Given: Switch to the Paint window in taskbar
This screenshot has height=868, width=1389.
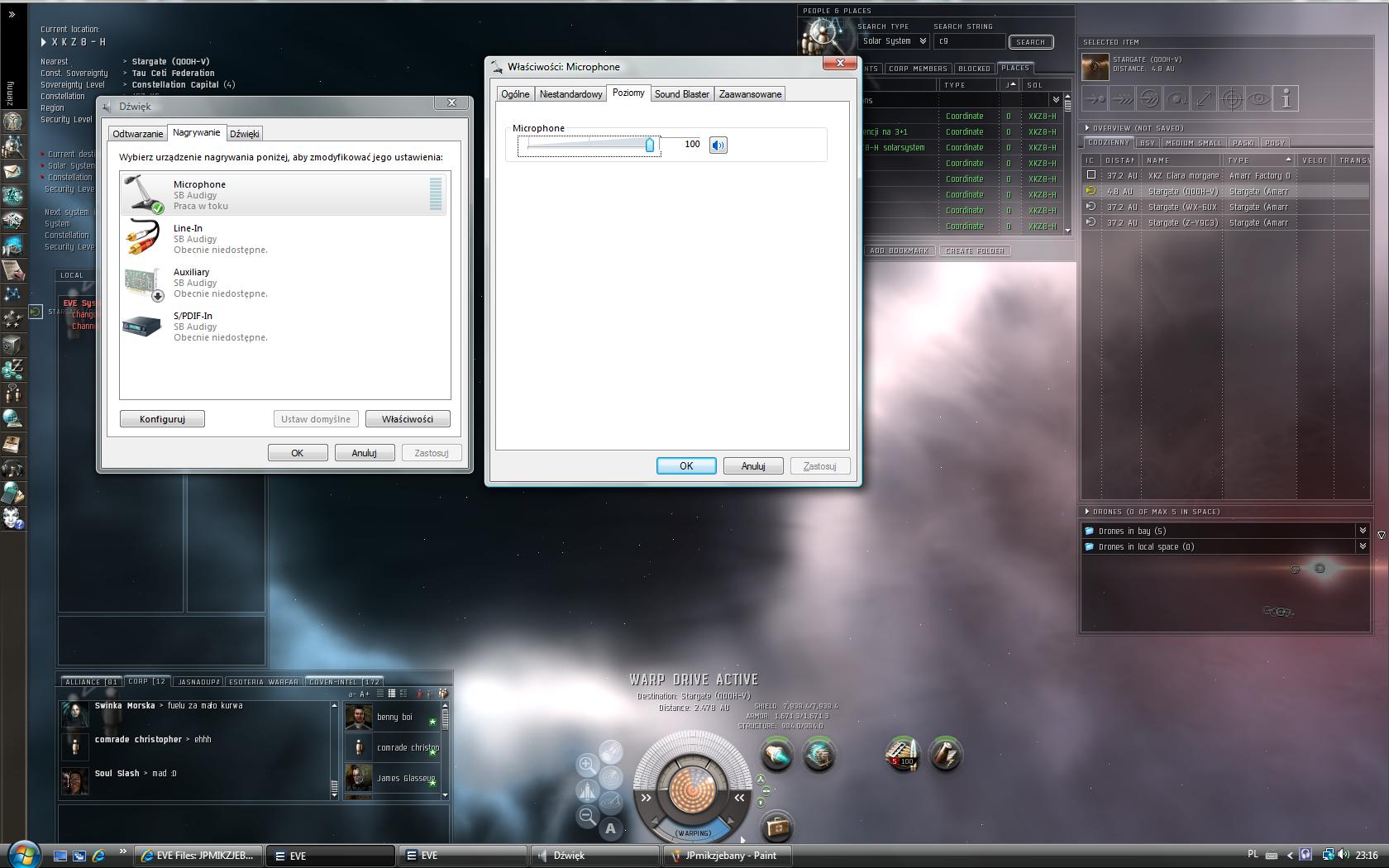Looking at the screenshot, I should point(729,856).
